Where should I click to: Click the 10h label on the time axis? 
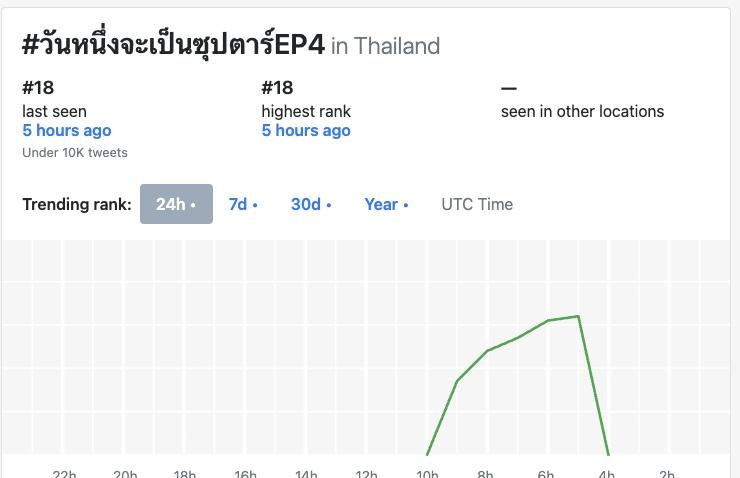[427, 473]
